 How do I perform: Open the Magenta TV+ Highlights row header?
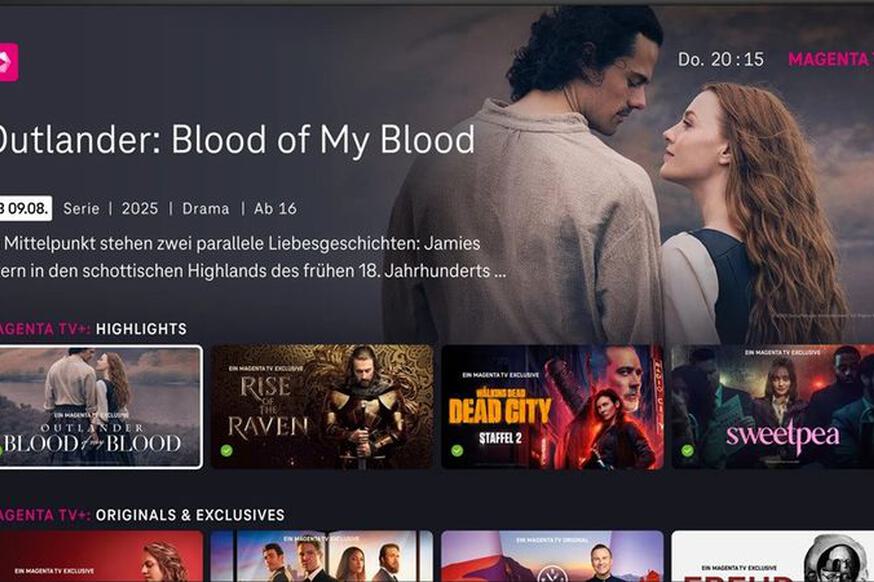pyautogui.click(x=93, y=329)
